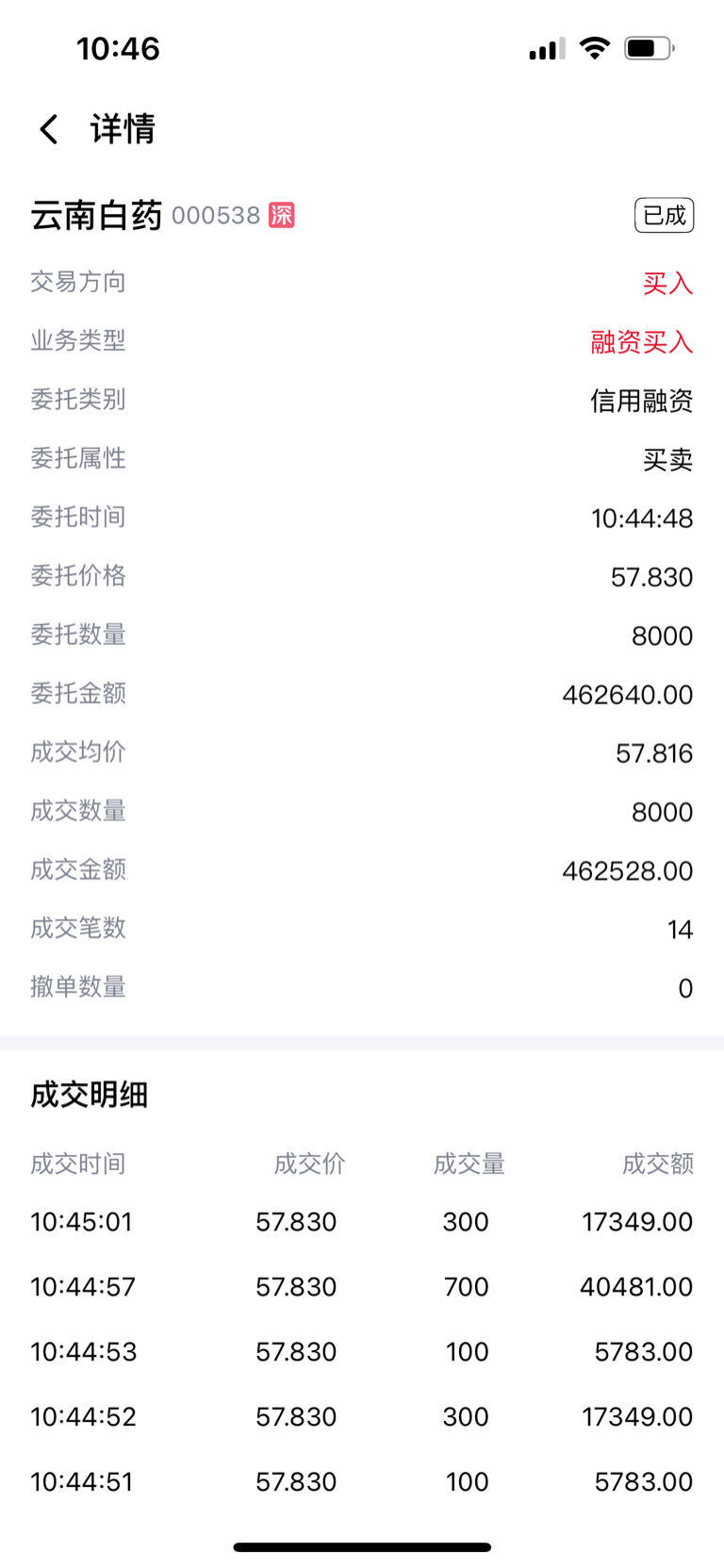The image size is (724, 1568).
Task: Tap the 成交时间 column header
Action: (x=78, y=1164)
